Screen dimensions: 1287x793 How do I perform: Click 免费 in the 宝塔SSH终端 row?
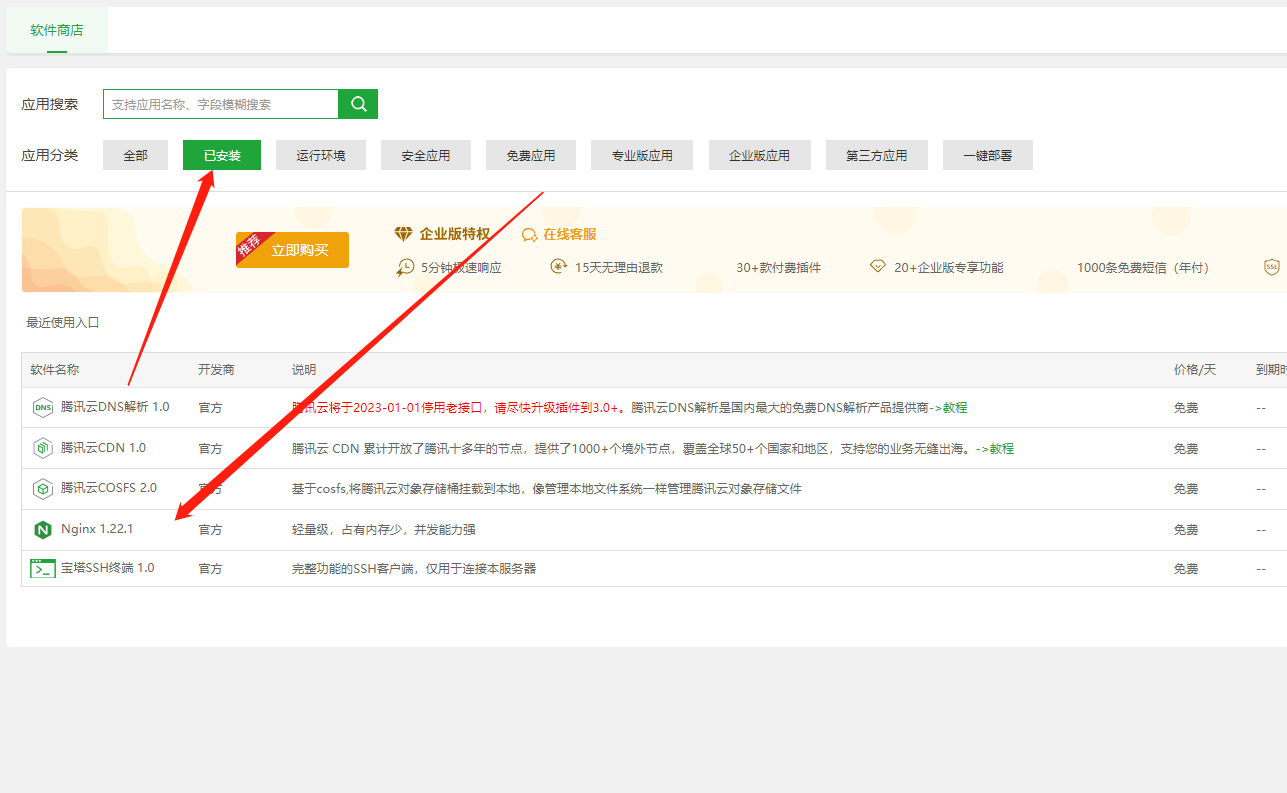(x=1186, y=568)
